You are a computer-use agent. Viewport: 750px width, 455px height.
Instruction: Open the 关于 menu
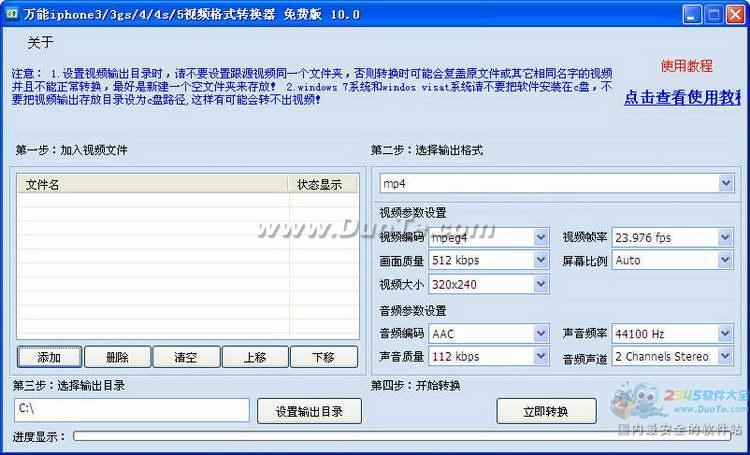pyautogui.click(x=41, y=42)
